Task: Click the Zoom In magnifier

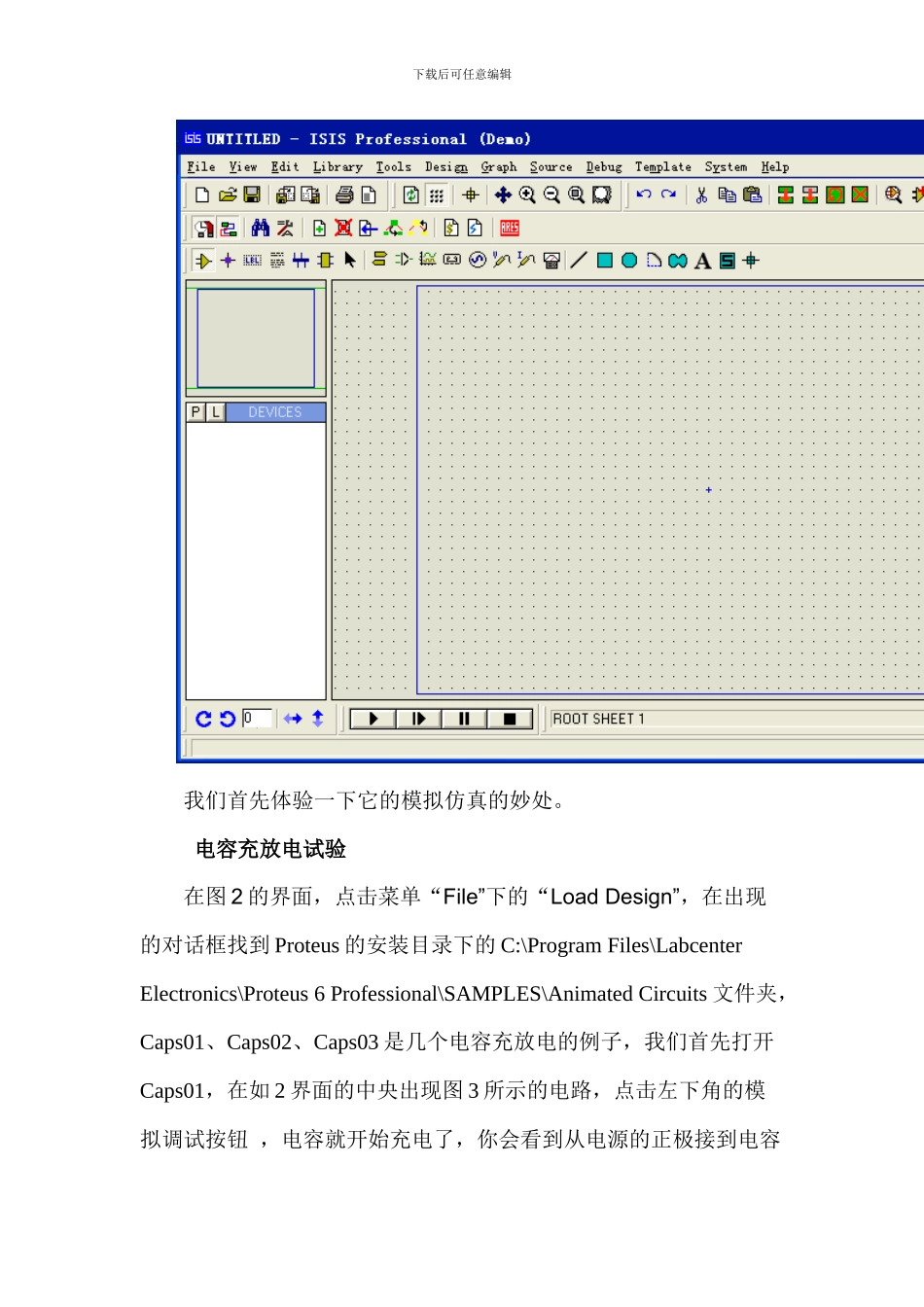Action: (x=527, y=195)
